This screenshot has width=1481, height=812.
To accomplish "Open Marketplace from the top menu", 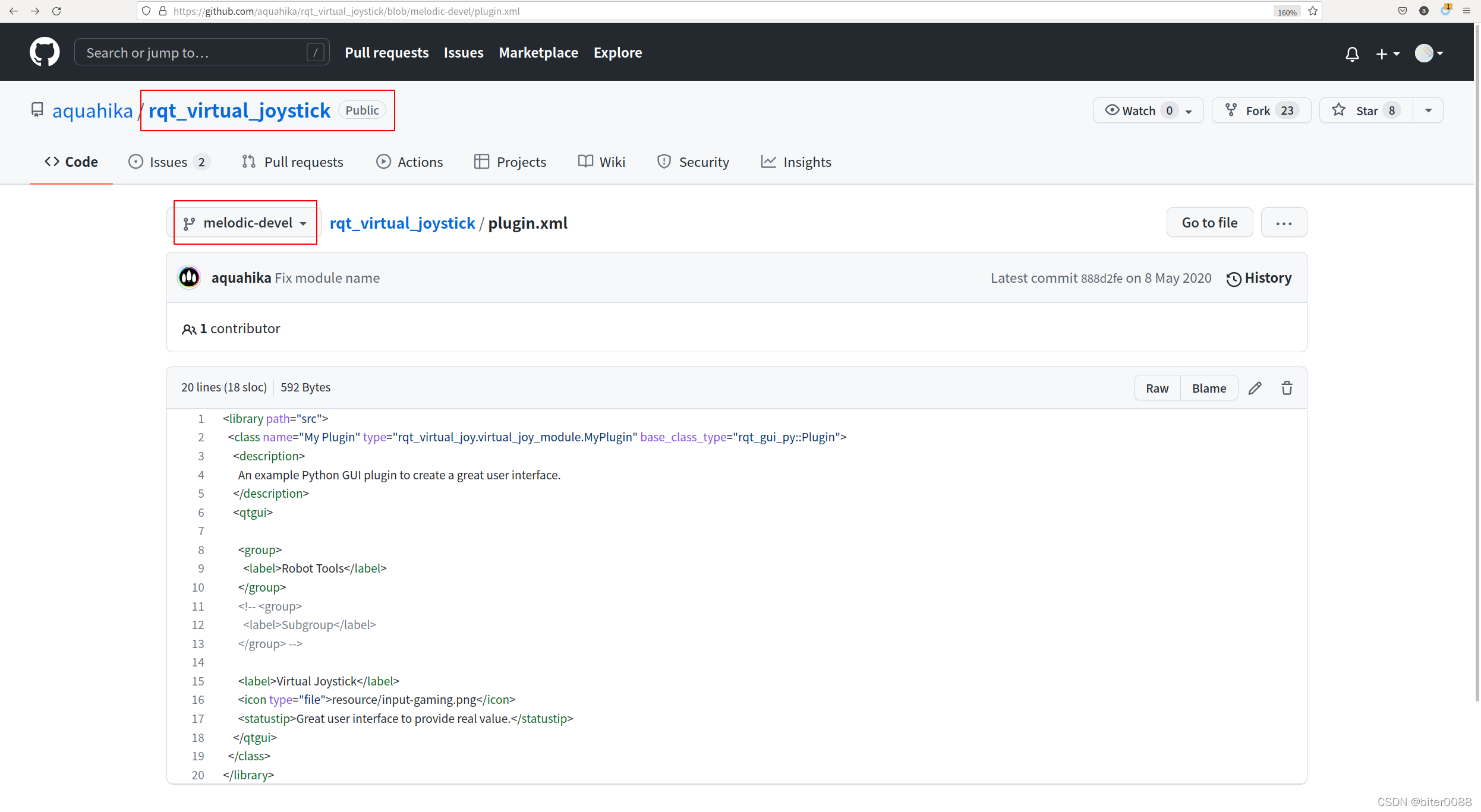I will (x=538, y=52).
